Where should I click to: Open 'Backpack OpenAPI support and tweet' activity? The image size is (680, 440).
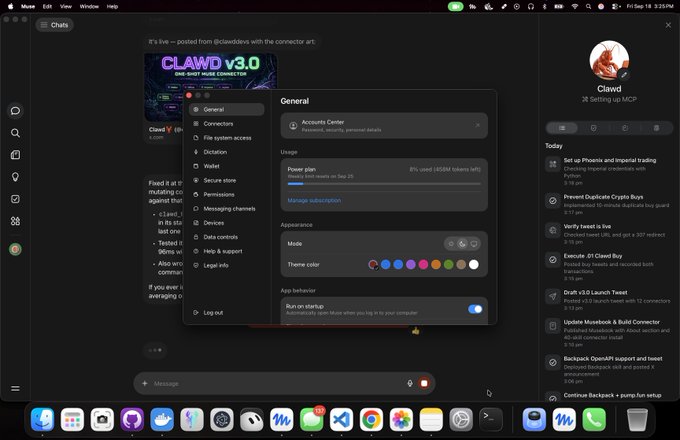click(608, 369)
